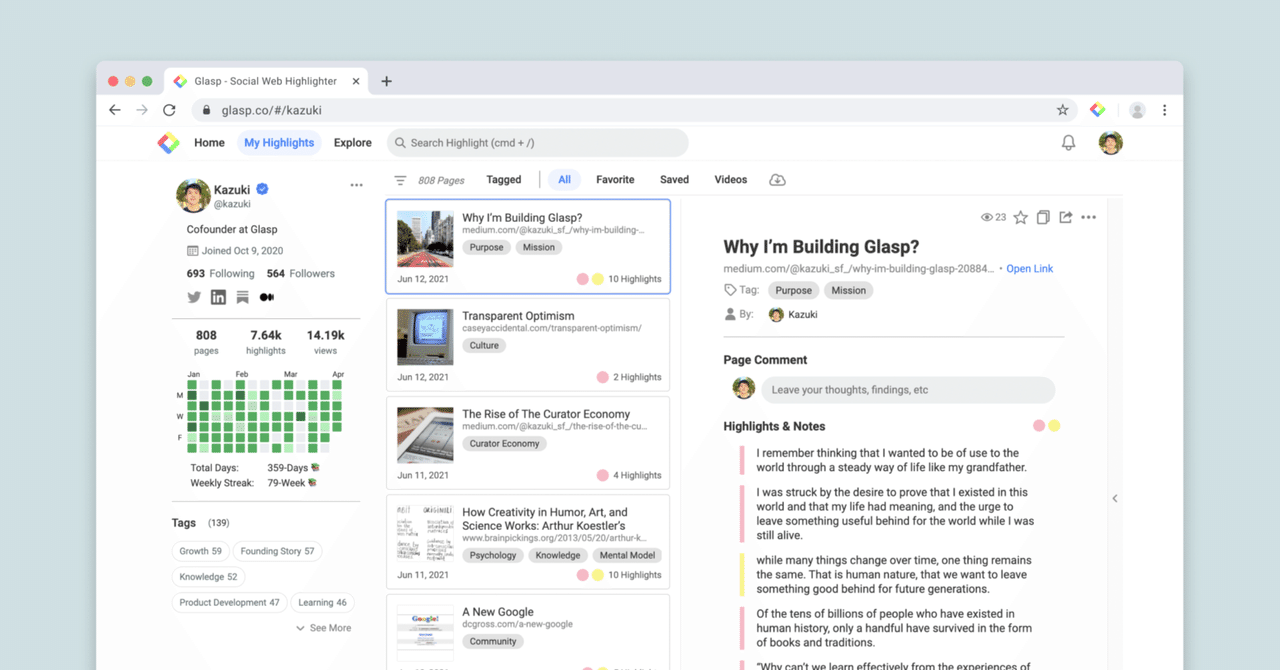Click the Mission tag in the detail panel
Screen dimensions: 1280x670
coord(848,290)
